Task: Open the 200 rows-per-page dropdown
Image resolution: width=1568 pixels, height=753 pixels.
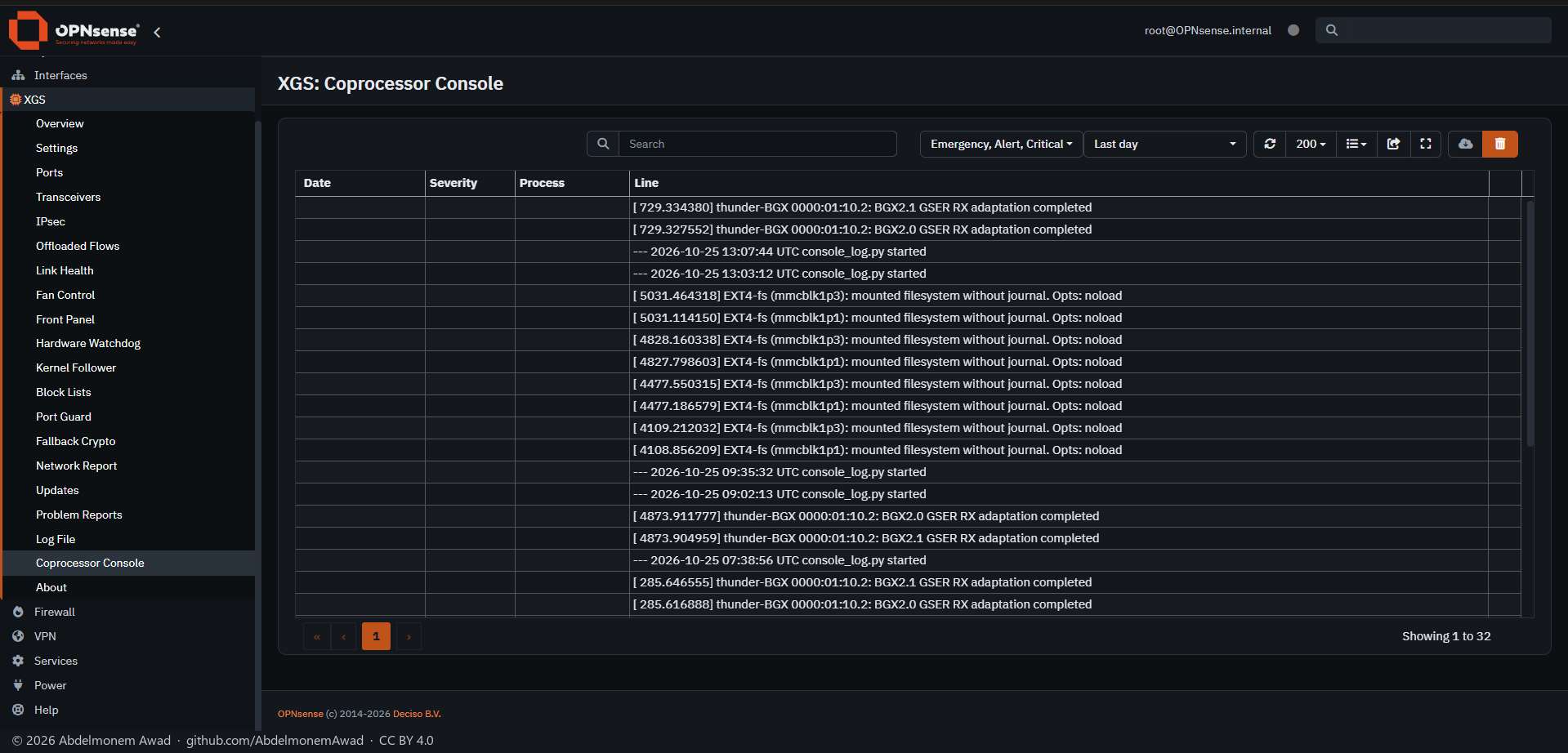Action: 1311,144
